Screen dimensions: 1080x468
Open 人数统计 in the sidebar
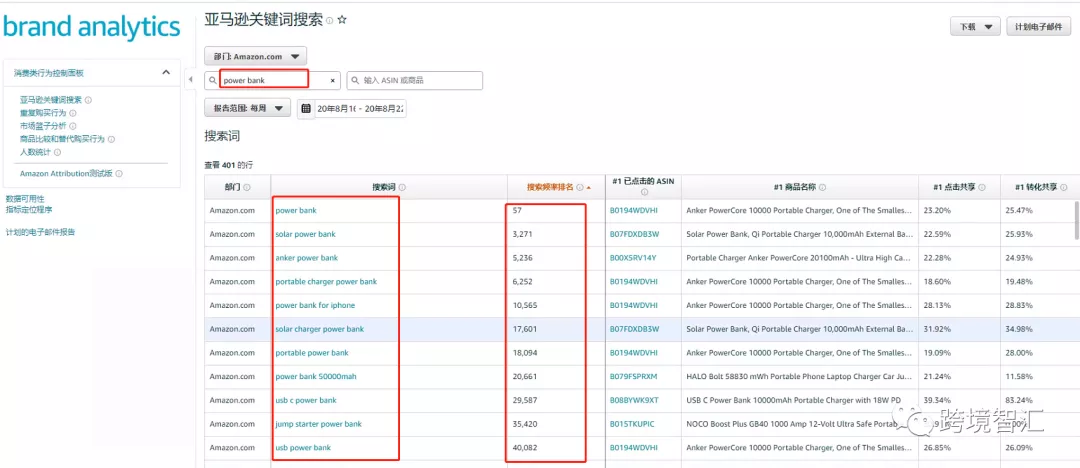pyautogui.click(x=35, y=152)
